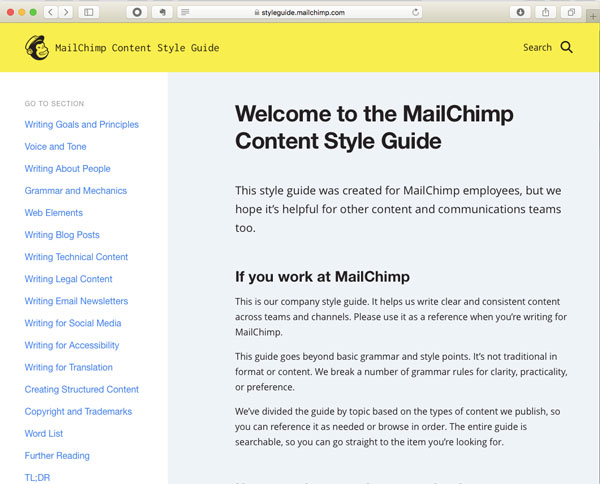Image resolution: width=600 pixels, height=484 pixels.
Task: Open Voice and Tone section
Action: point(55,147)
